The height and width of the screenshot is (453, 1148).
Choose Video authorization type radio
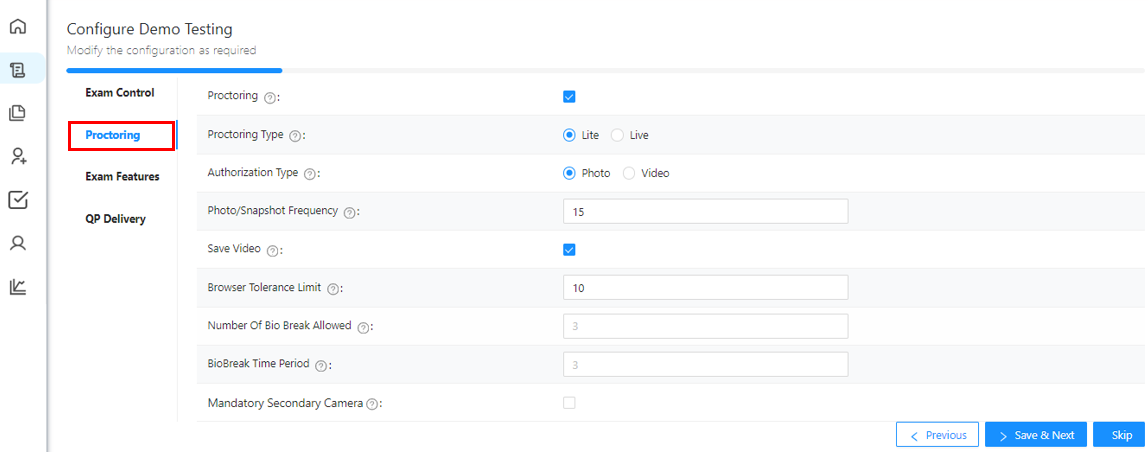[629, 173]
